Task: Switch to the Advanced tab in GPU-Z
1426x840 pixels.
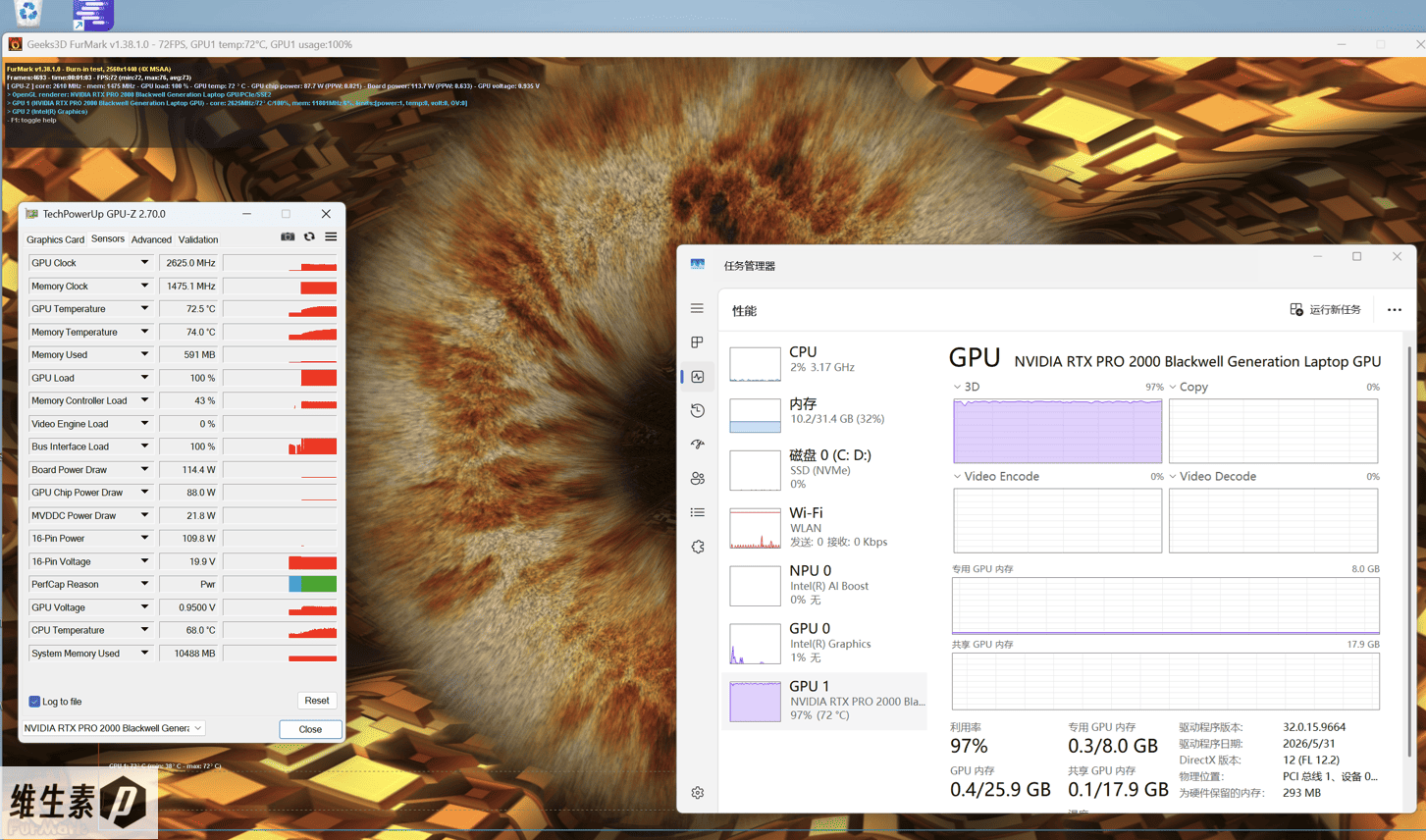Action: 151,239
